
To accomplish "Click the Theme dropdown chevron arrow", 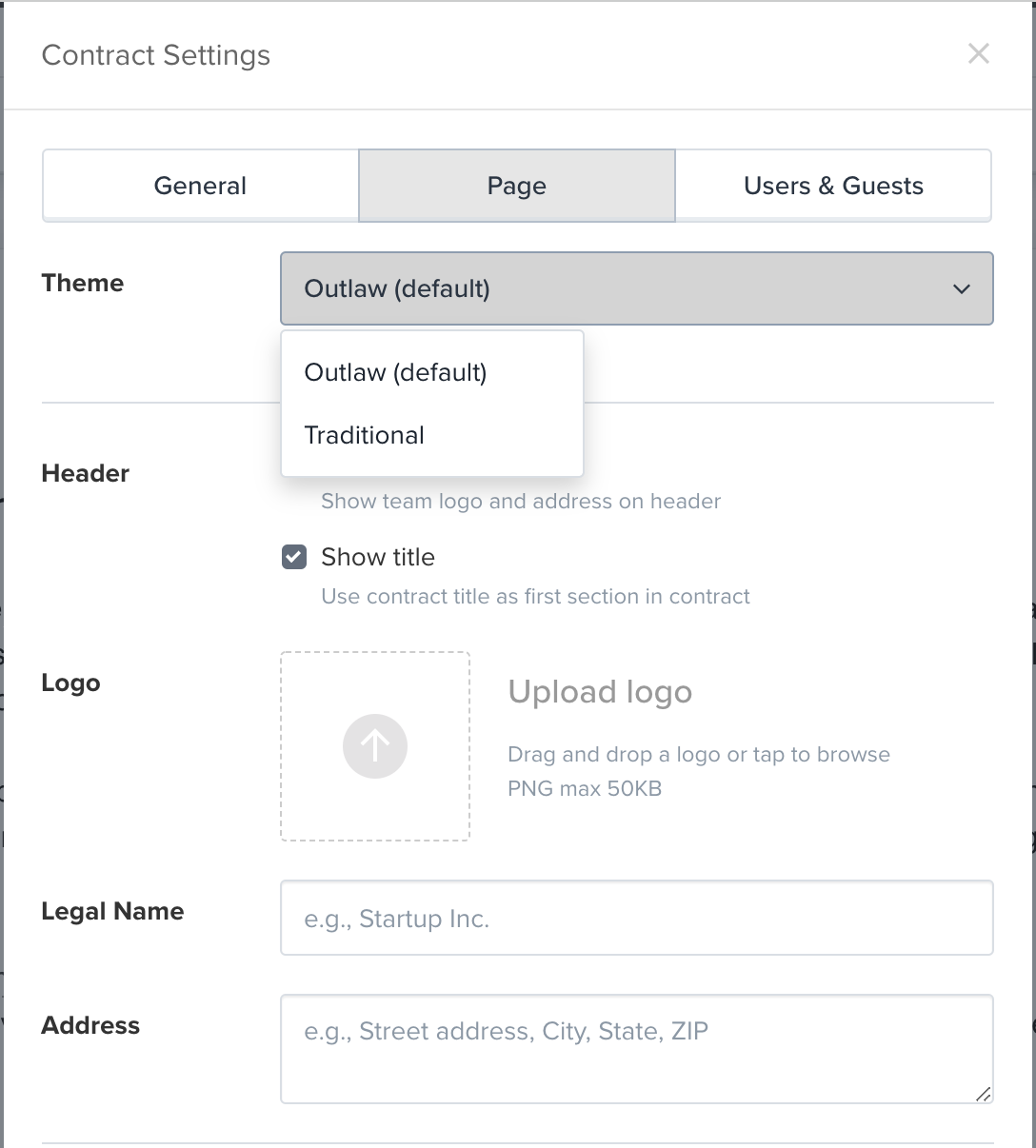I will point(962,288).
